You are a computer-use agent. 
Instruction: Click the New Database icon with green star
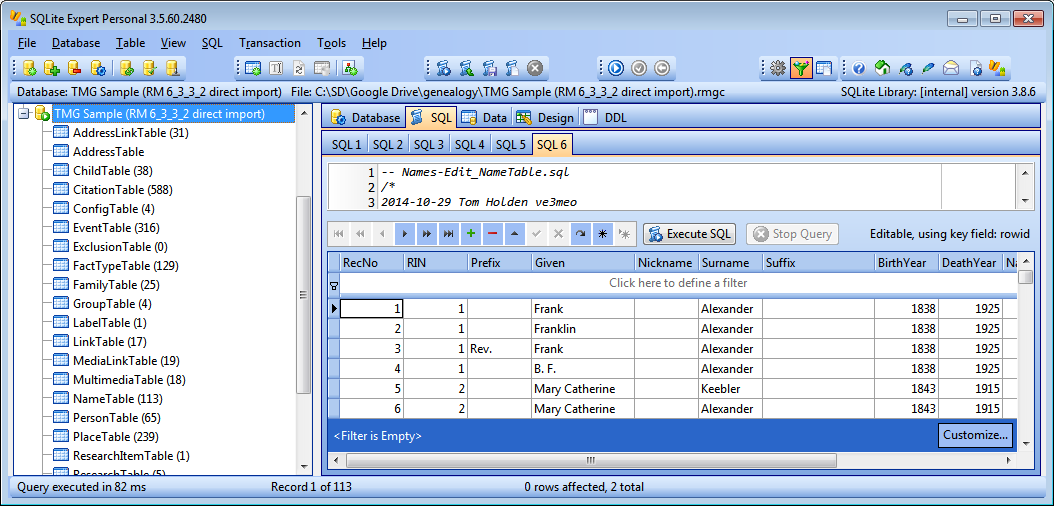click(x=30, y=68)
